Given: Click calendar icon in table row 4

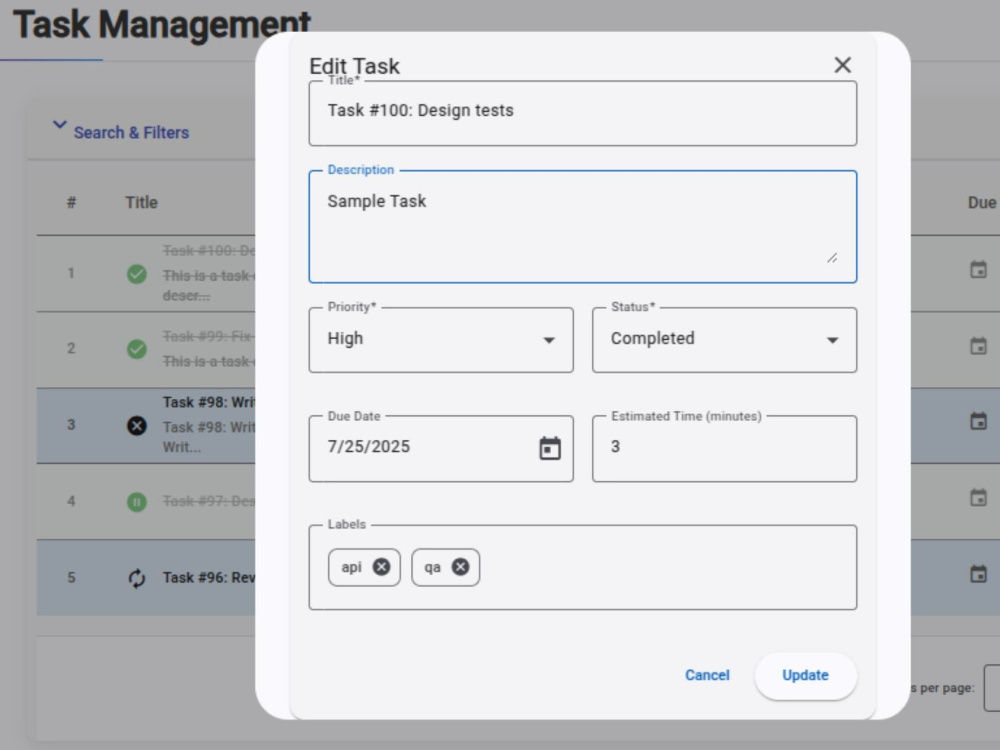Looking at the screenshot, I should 978,497.
